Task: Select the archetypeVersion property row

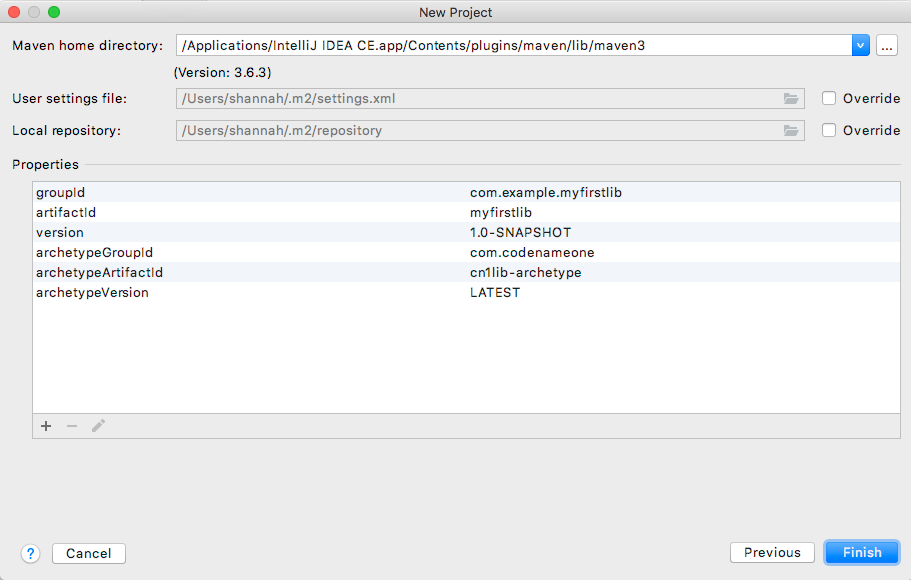Action: point(300,292)
